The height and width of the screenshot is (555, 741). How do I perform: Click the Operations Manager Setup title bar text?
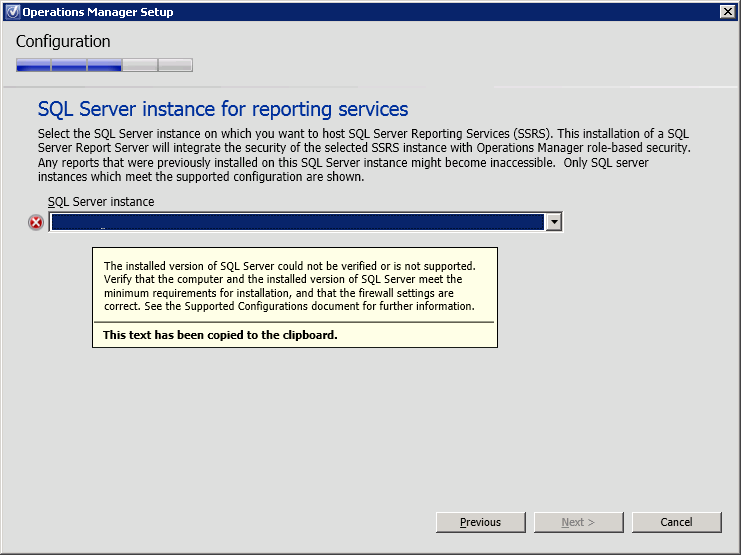tap(97, 12)
